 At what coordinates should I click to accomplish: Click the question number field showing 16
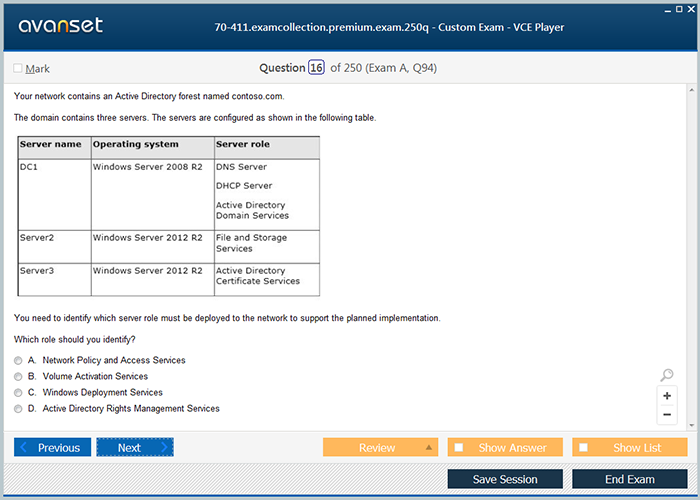(x=316, y=68)
